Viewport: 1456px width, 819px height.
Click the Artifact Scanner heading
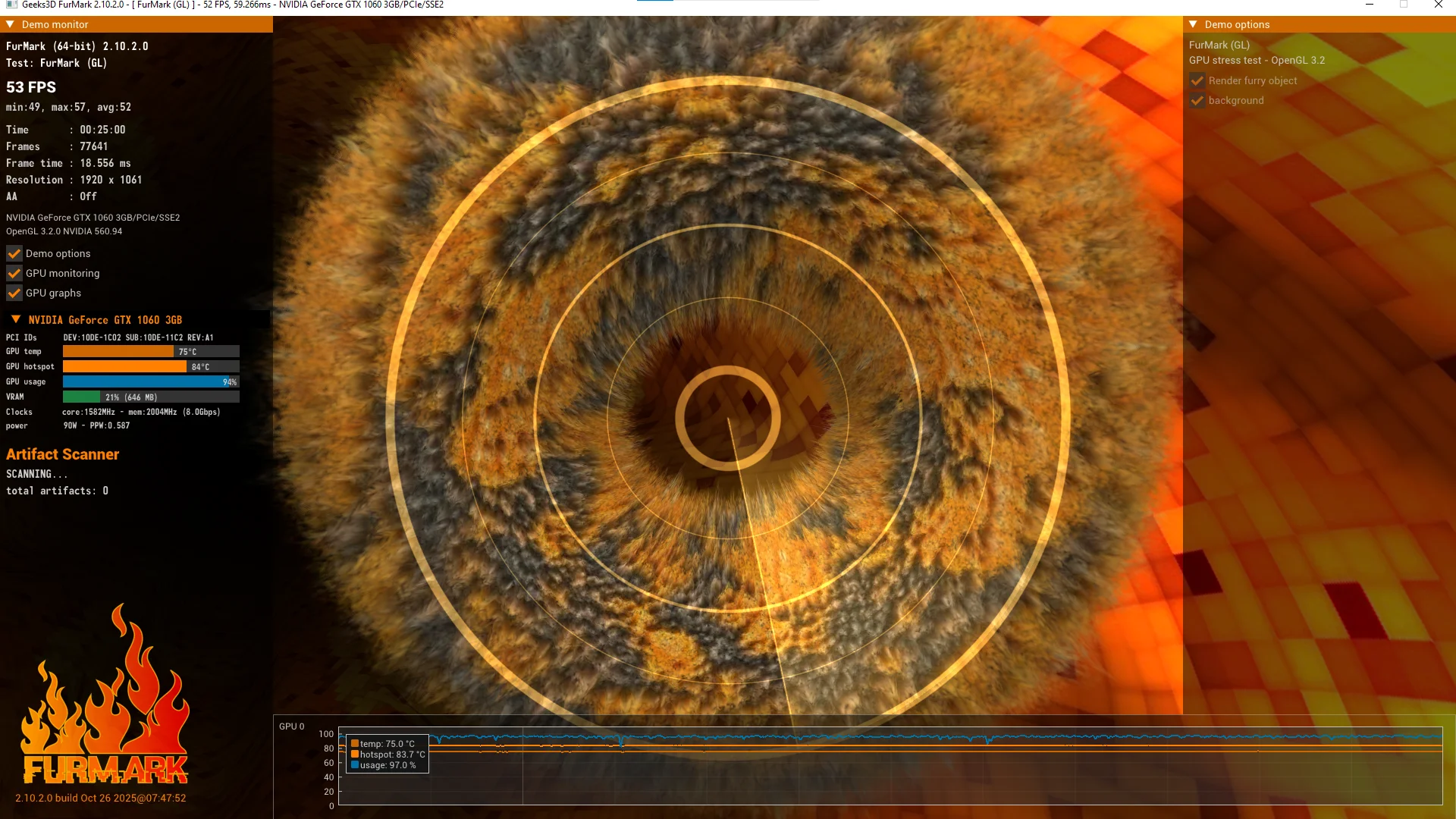tap(63, 454)
